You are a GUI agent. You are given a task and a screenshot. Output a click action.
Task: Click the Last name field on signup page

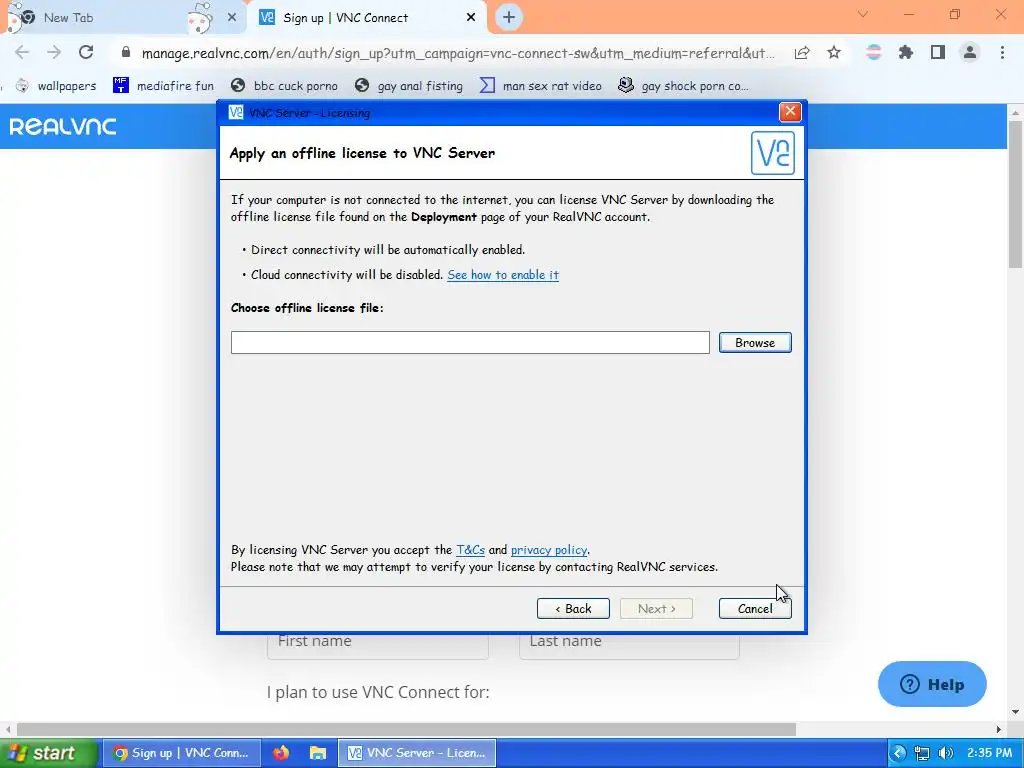pyautogui.click(x=630, y=645)
